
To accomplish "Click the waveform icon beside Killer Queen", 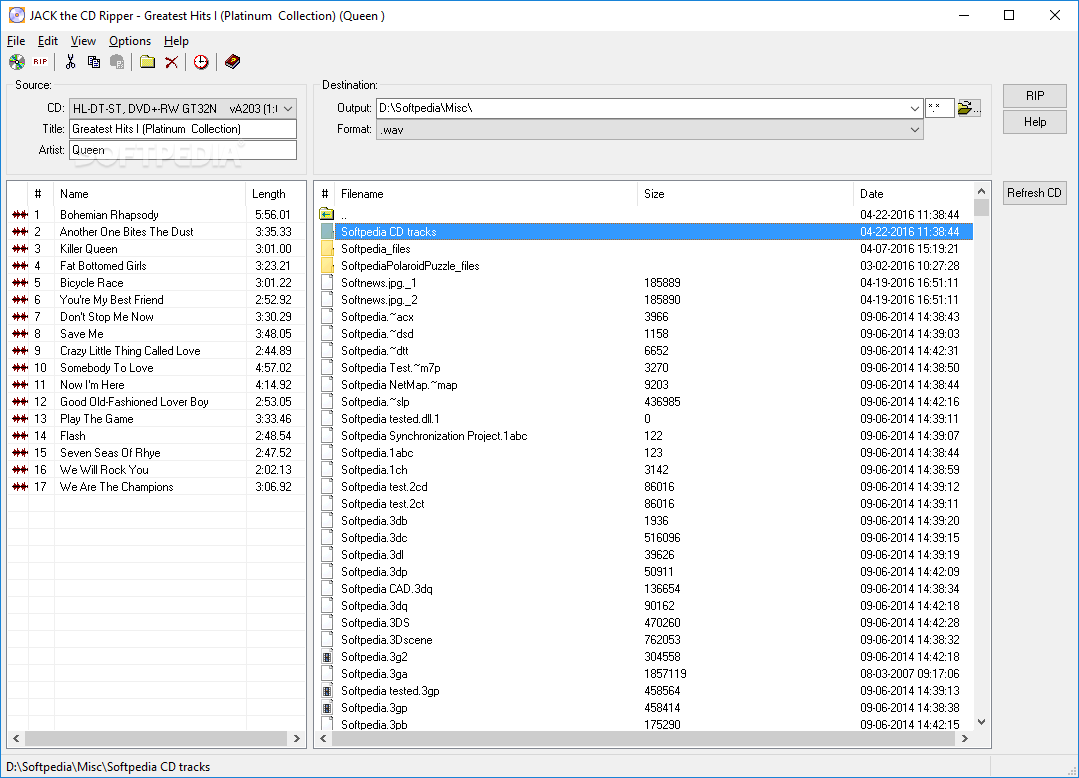I will coord(20,248).
